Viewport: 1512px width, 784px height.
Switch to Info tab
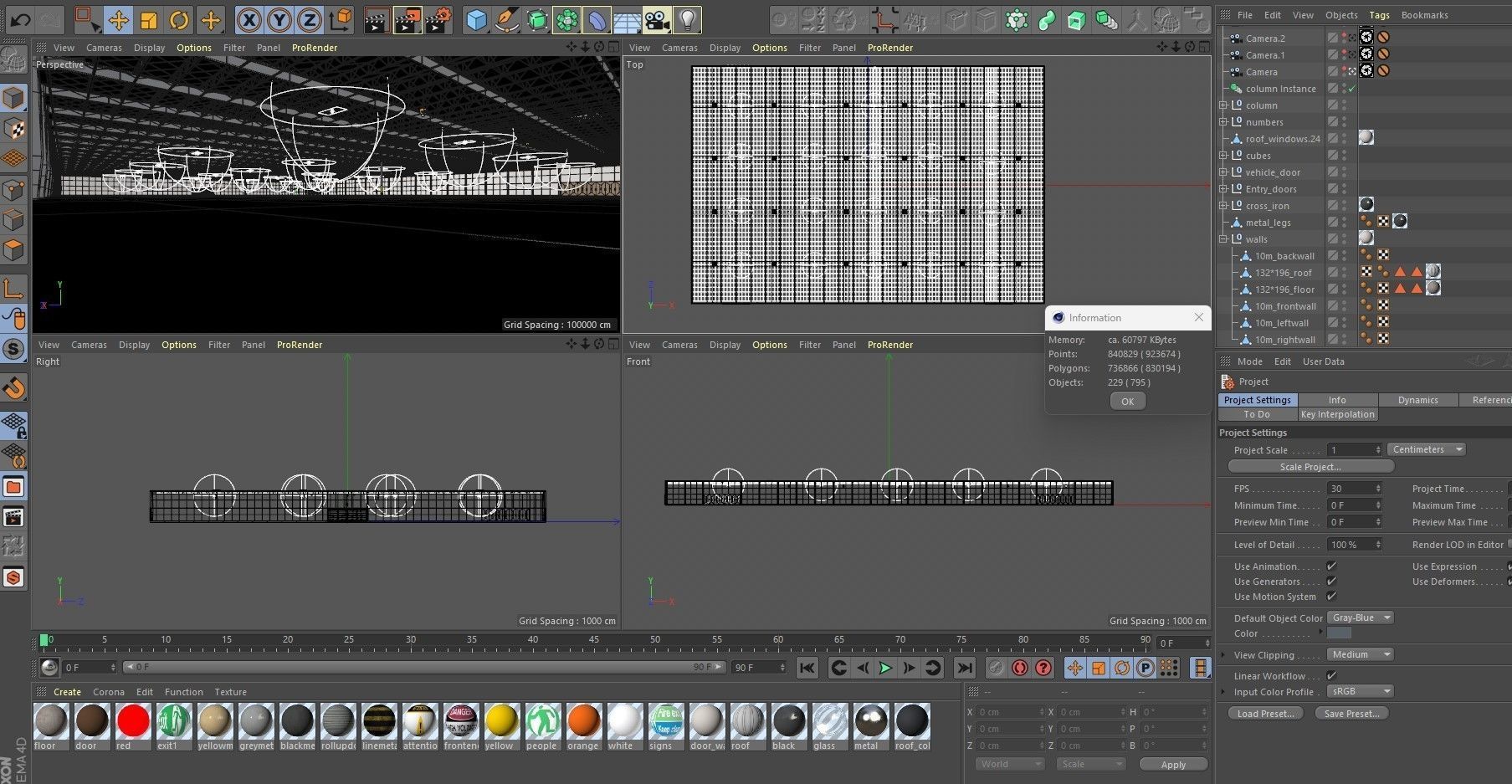pyautogui.click(x=1337, y=400)
